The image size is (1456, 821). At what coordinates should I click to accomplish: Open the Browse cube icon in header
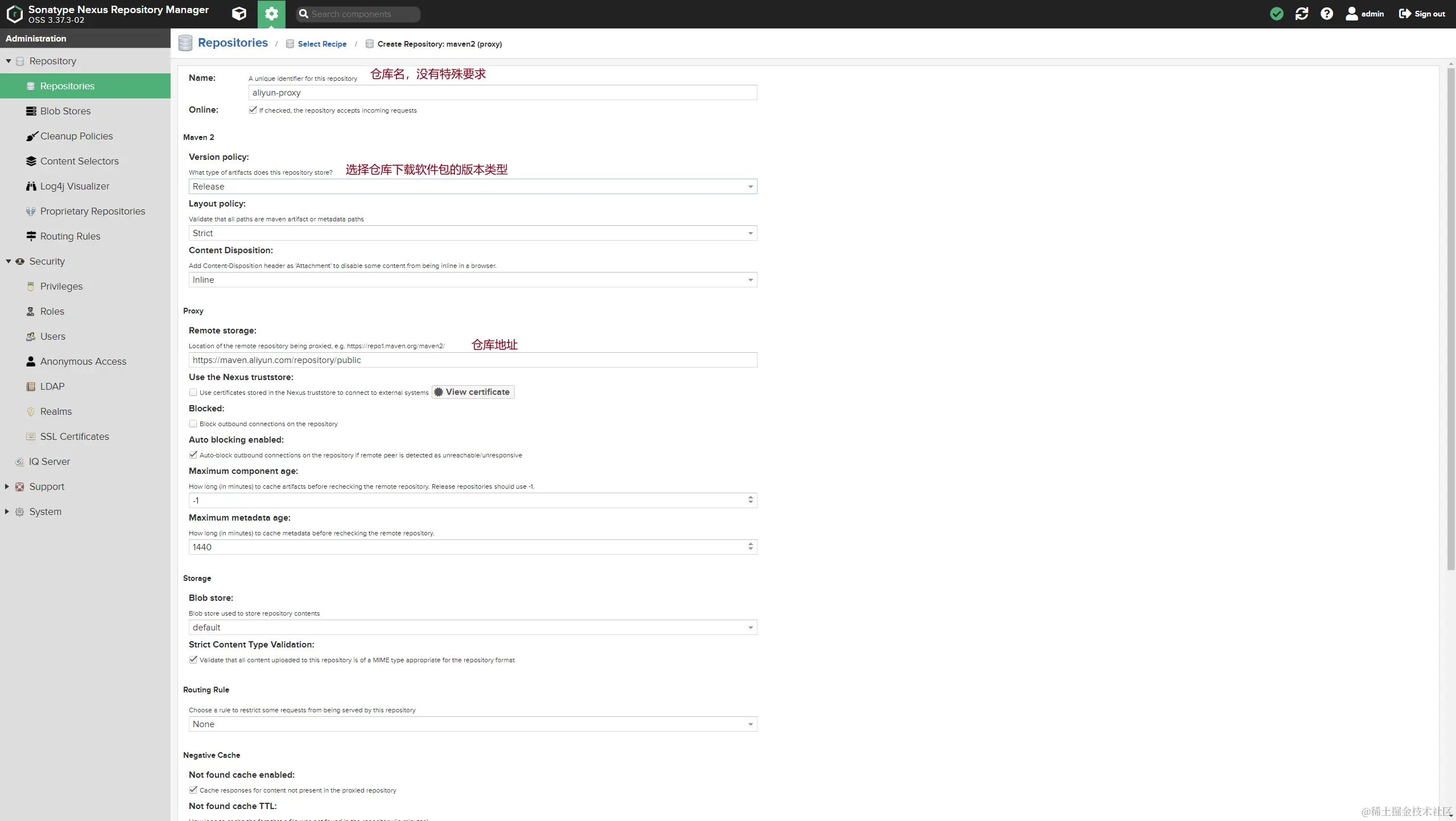(239, 14)
